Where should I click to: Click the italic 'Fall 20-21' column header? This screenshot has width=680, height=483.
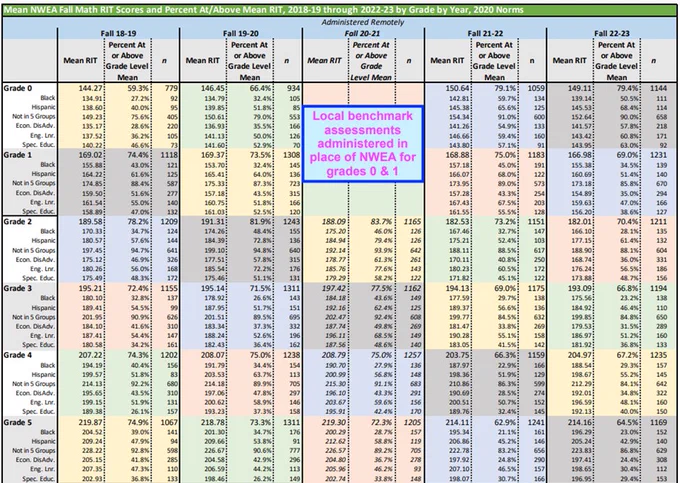pos(363,33)
